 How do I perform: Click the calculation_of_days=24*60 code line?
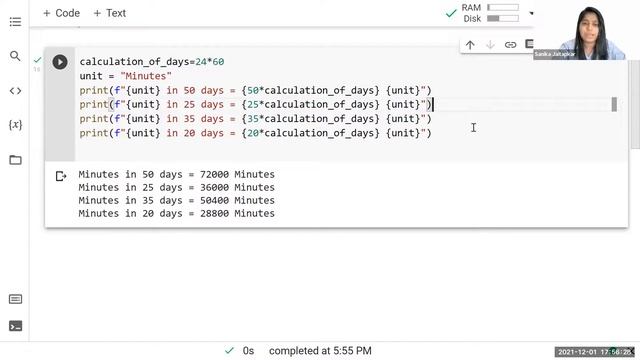pyautogui.click(x=152, y=62)
